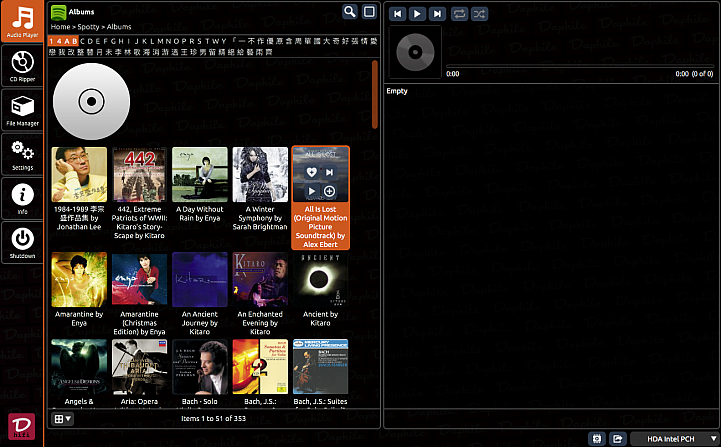Go to Home in the breadcrumb
Screen dimensions: 721x447
[x=60, y=27]
